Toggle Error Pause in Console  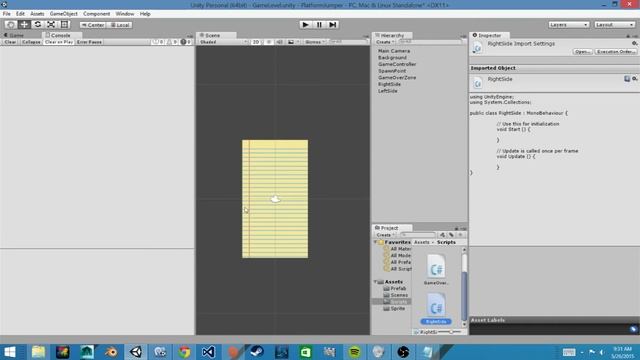point(89,42)
